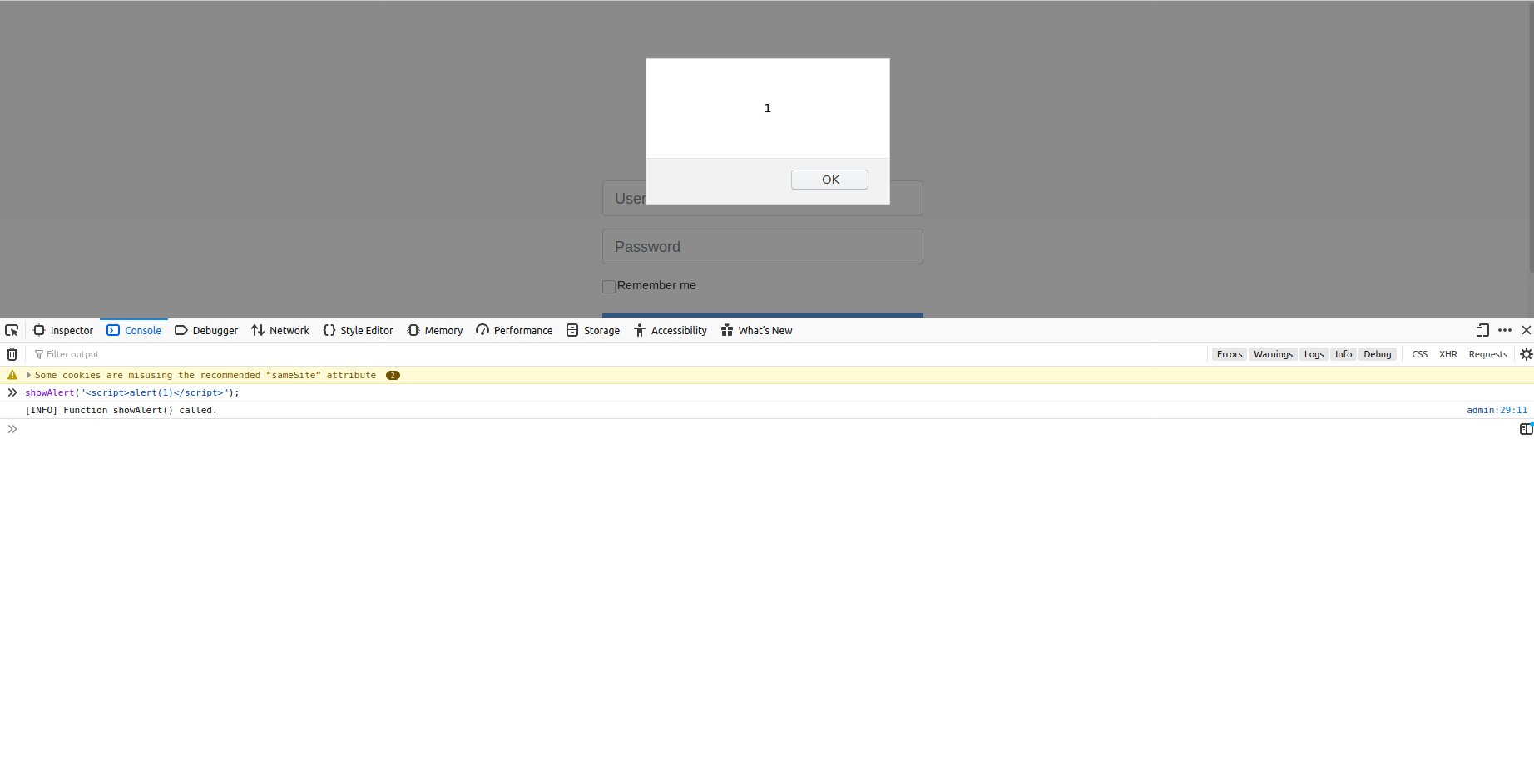Focus the Filter output field

616,354
